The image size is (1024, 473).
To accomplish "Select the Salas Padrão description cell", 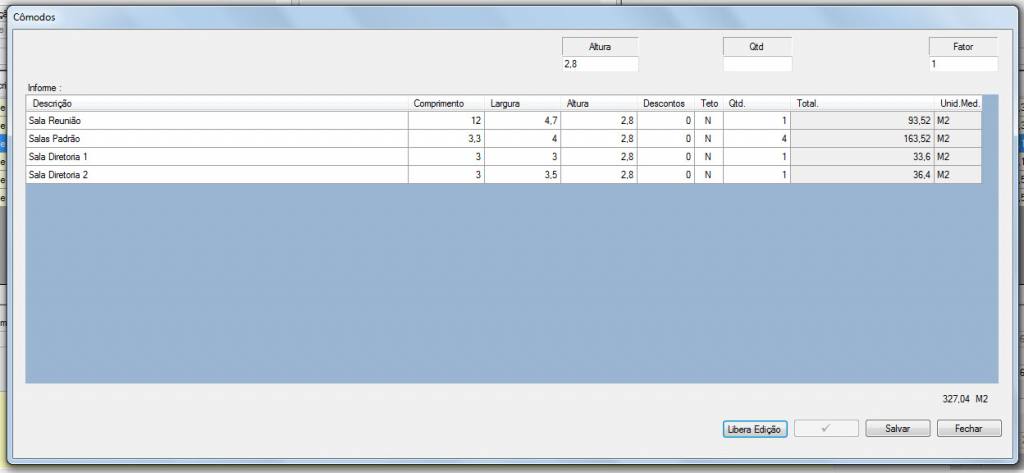I will [217, 139].
